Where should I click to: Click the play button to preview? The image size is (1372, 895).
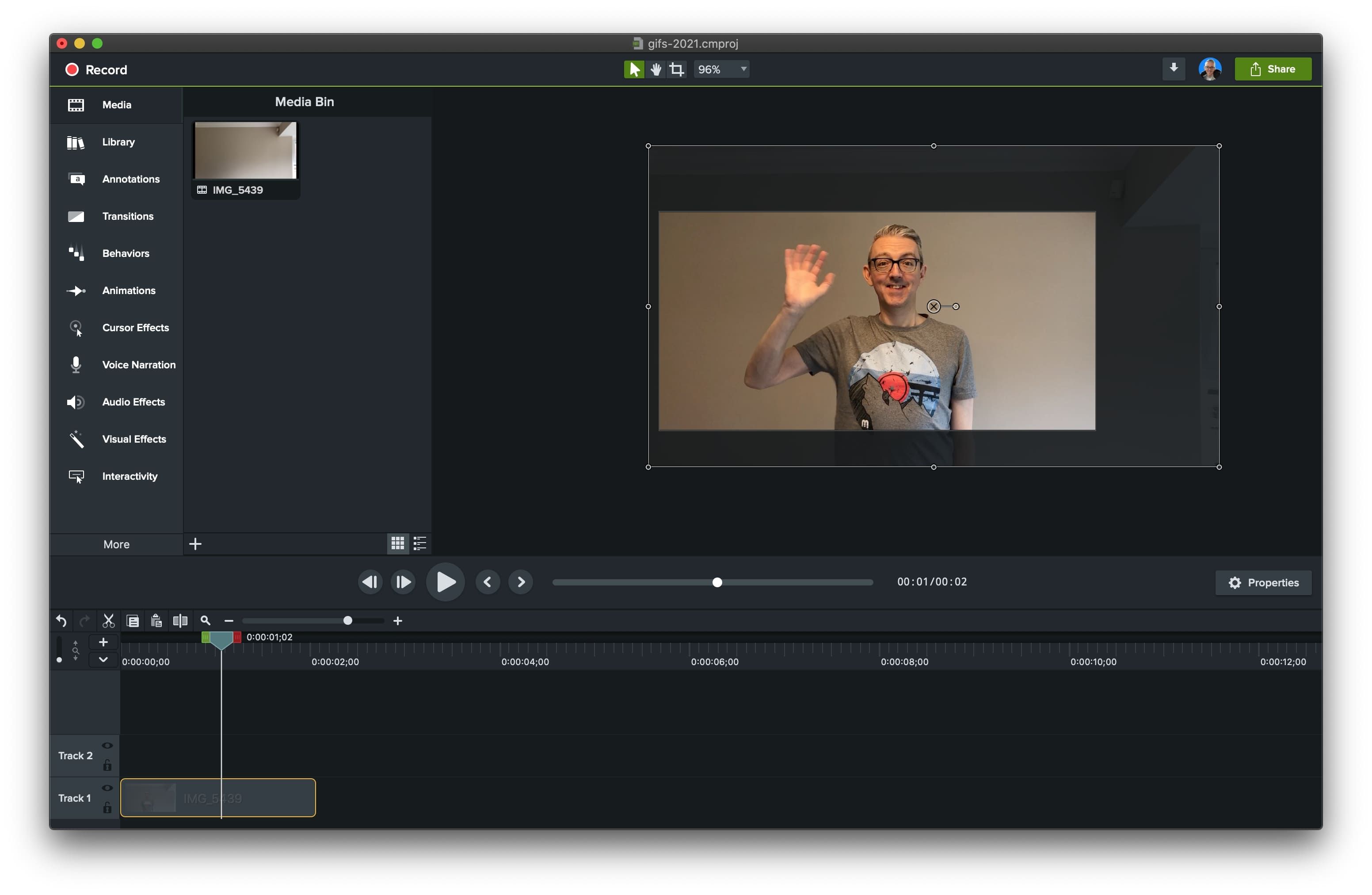click(444, 582)
